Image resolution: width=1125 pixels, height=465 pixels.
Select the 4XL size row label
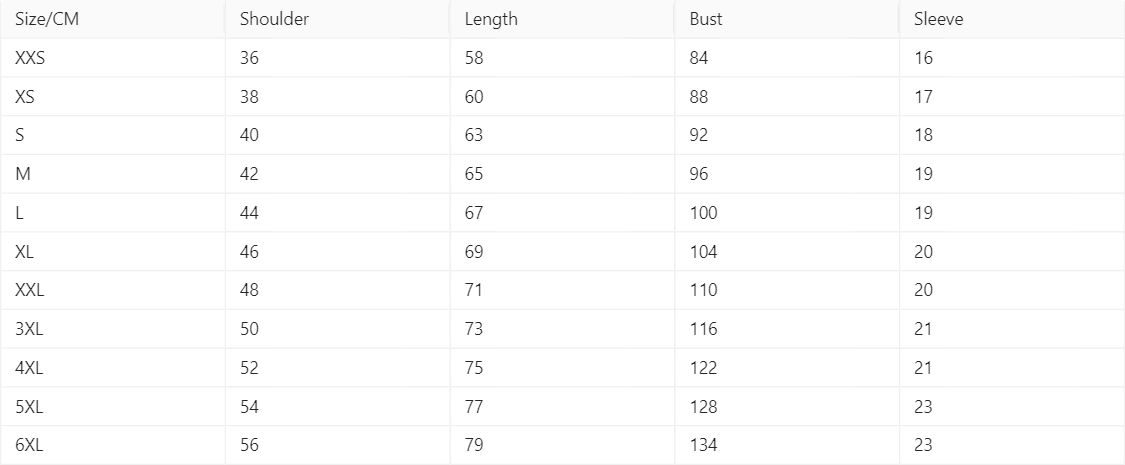click(x=28, y=368)
